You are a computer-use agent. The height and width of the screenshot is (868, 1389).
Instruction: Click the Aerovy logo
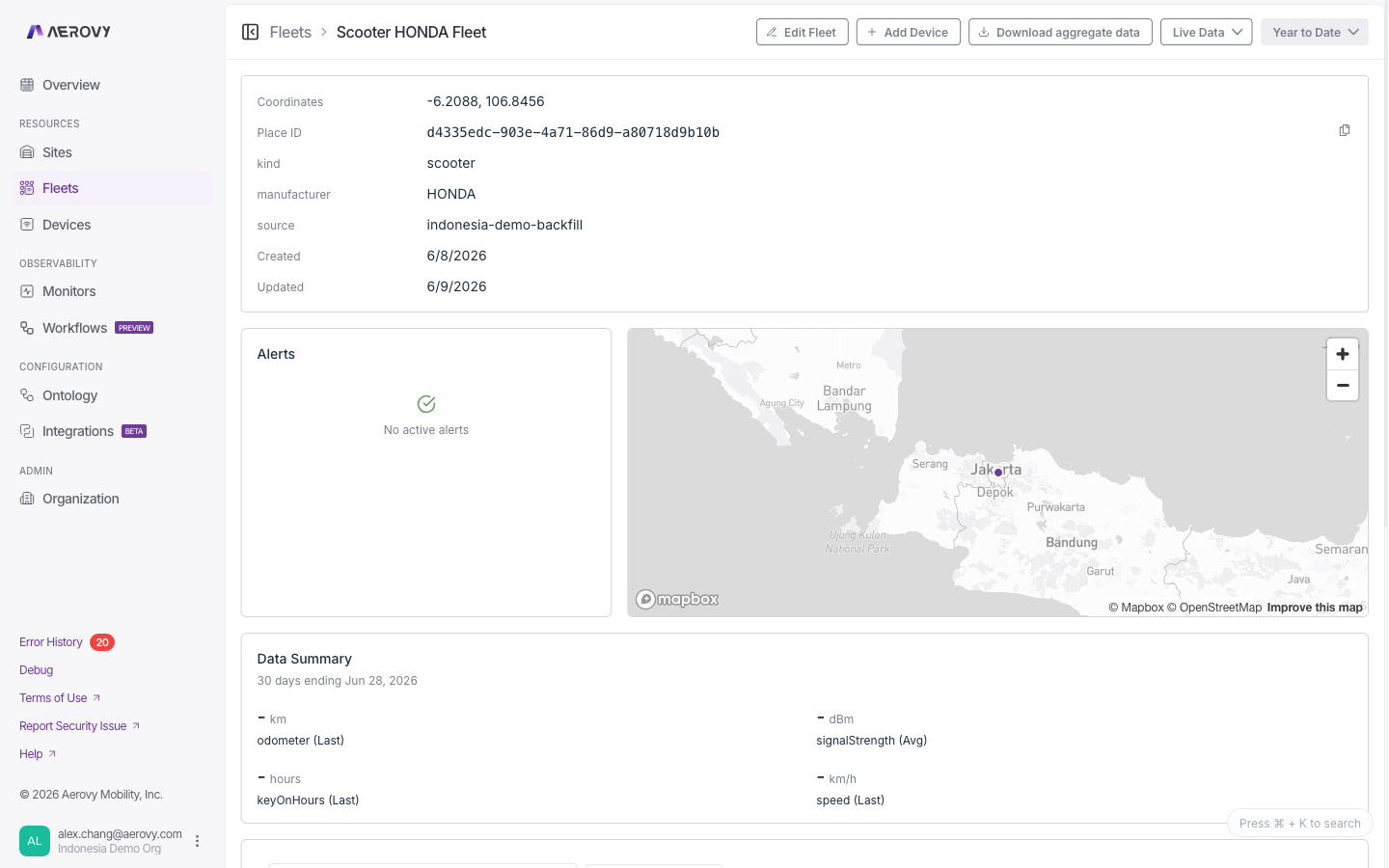(68, 32)
